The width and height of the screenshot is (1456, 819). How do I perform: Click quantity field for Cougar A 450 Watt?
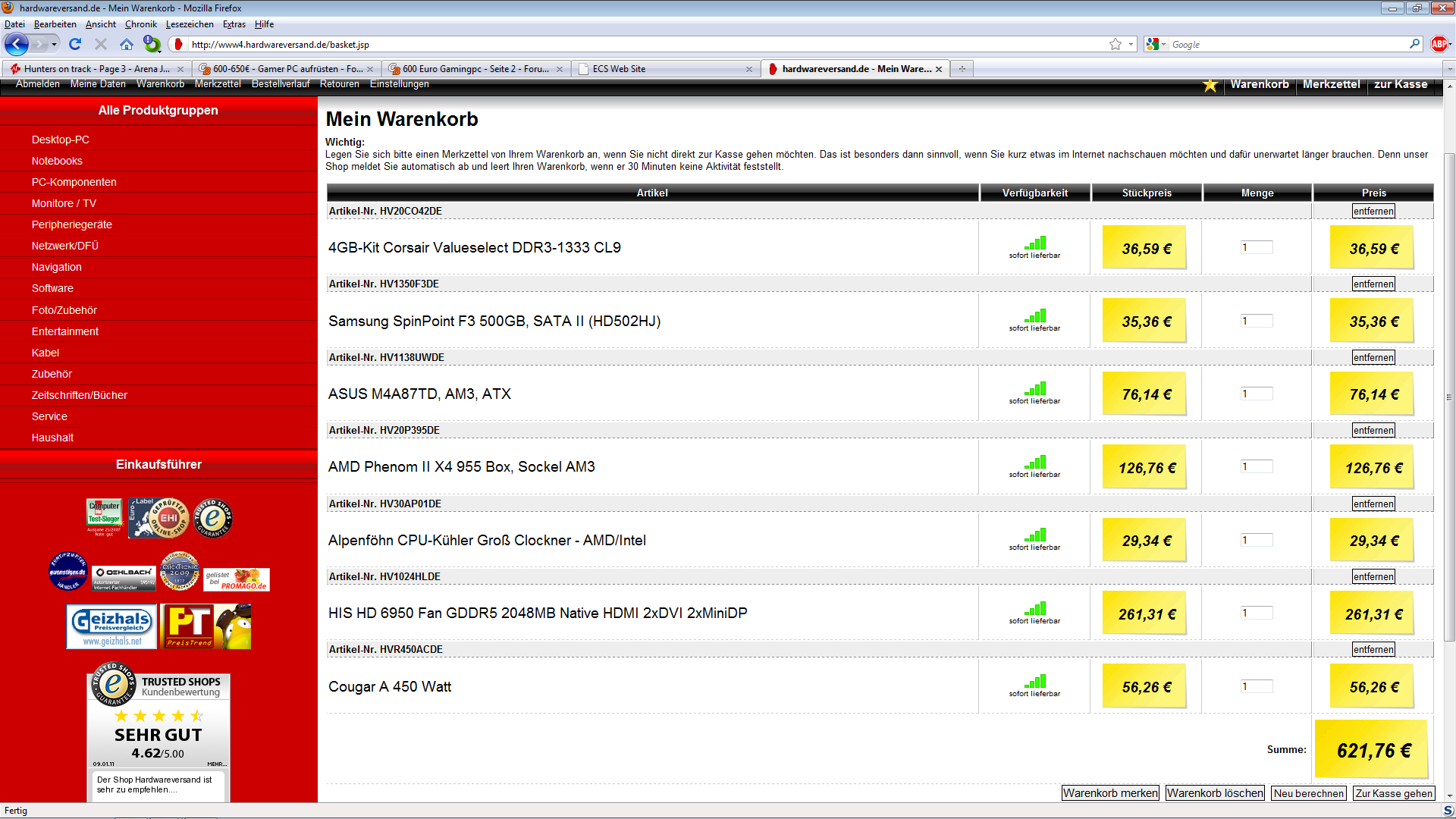(1257, 686)
